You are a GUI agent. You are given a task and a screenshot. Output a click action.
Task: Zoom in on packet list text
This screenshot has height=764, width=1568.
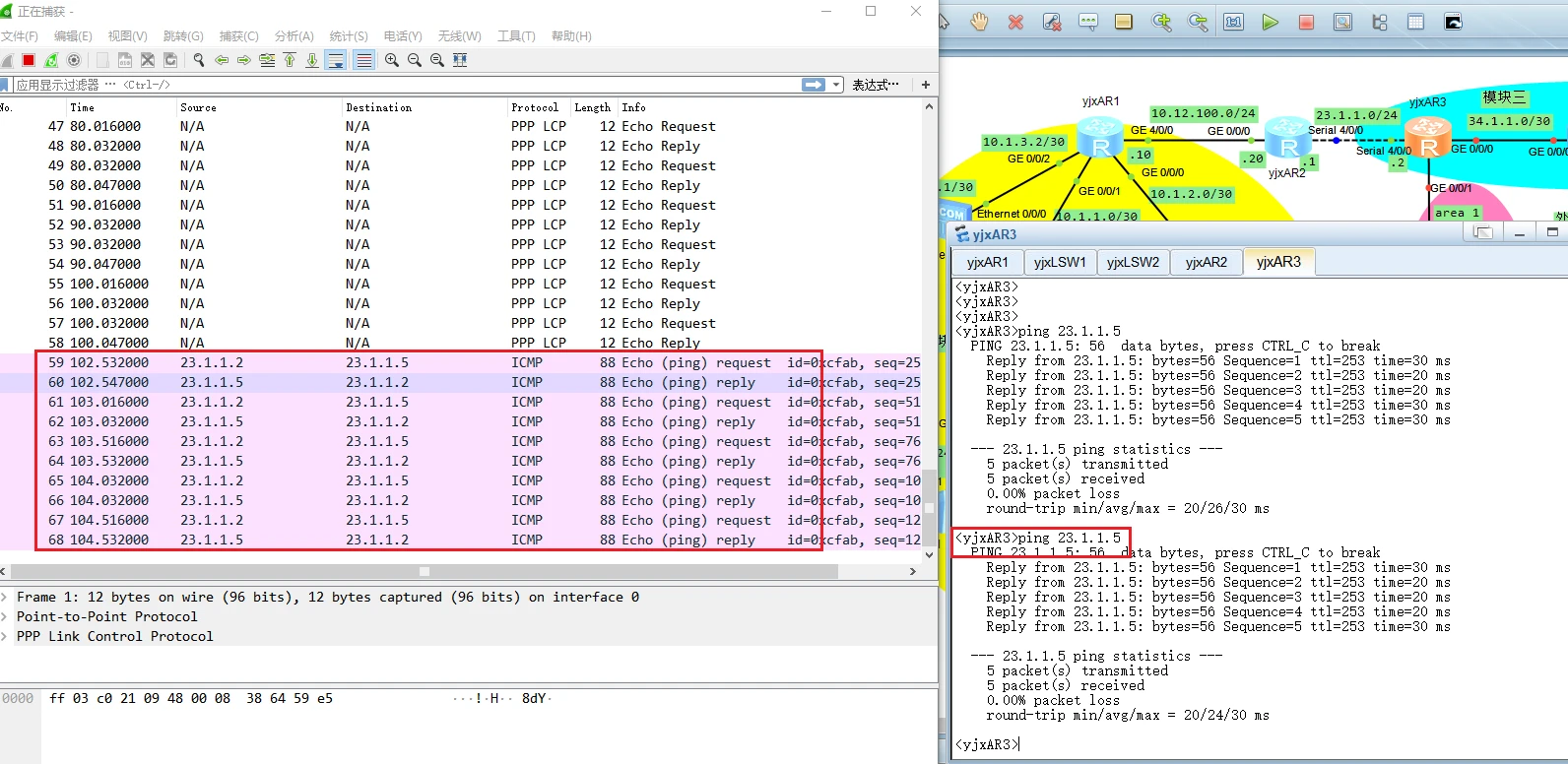pyautogui.click(x=392, y=60)
